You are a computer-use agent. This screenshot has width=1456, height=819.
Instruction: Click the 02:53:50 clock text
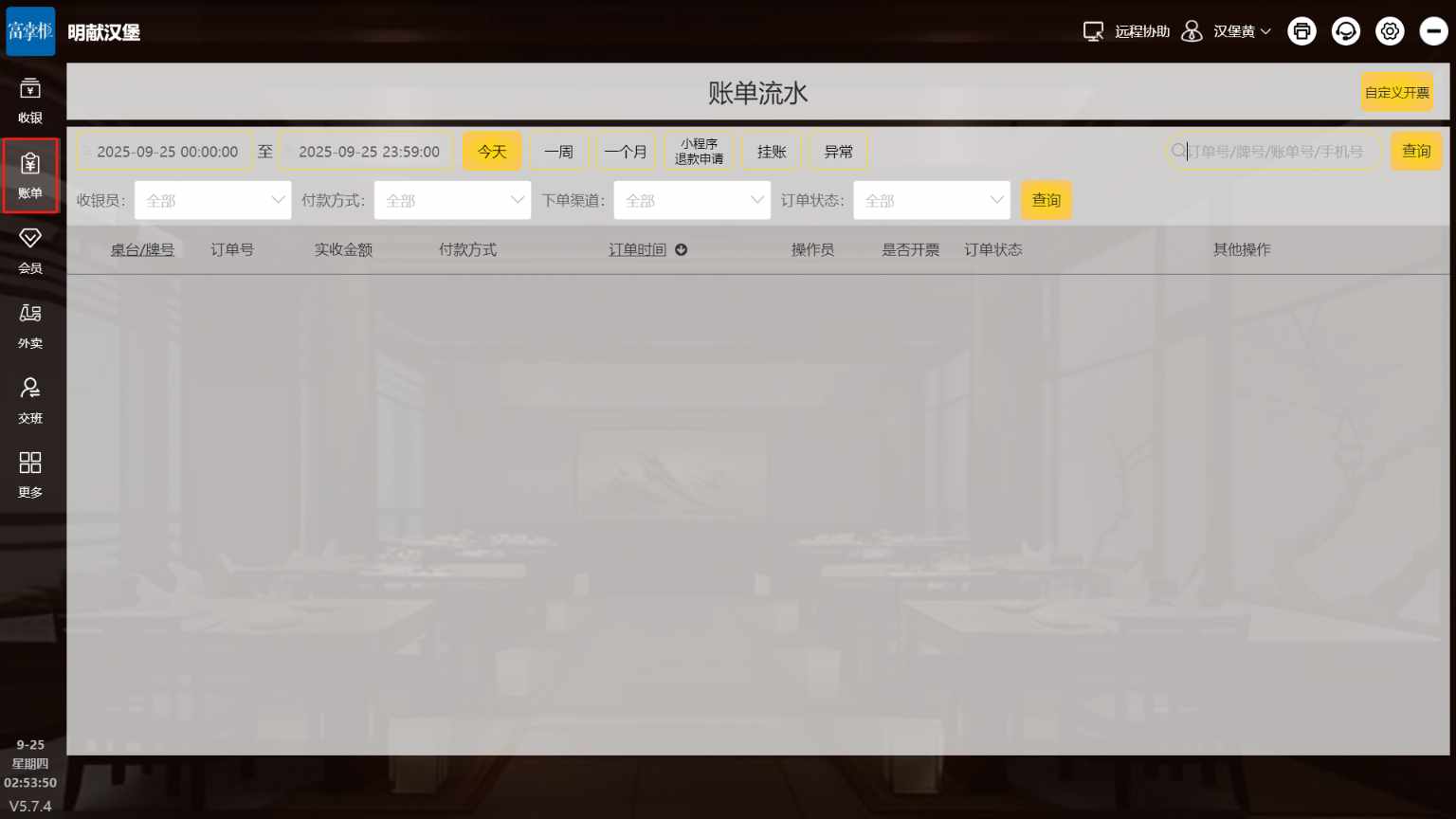[x=30, y=783]
